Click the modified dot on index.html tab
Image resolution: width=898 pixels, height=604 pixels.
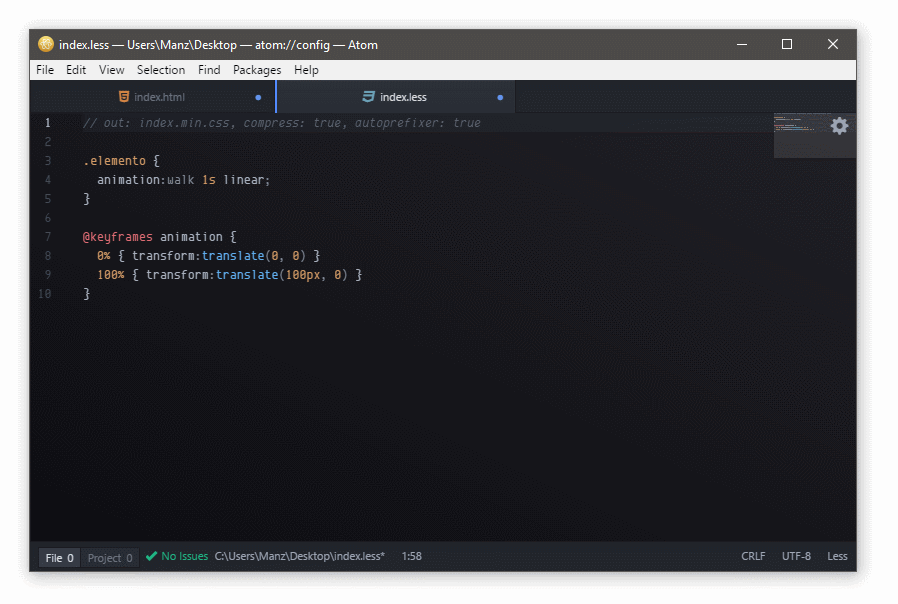click(x=258, y=97)
